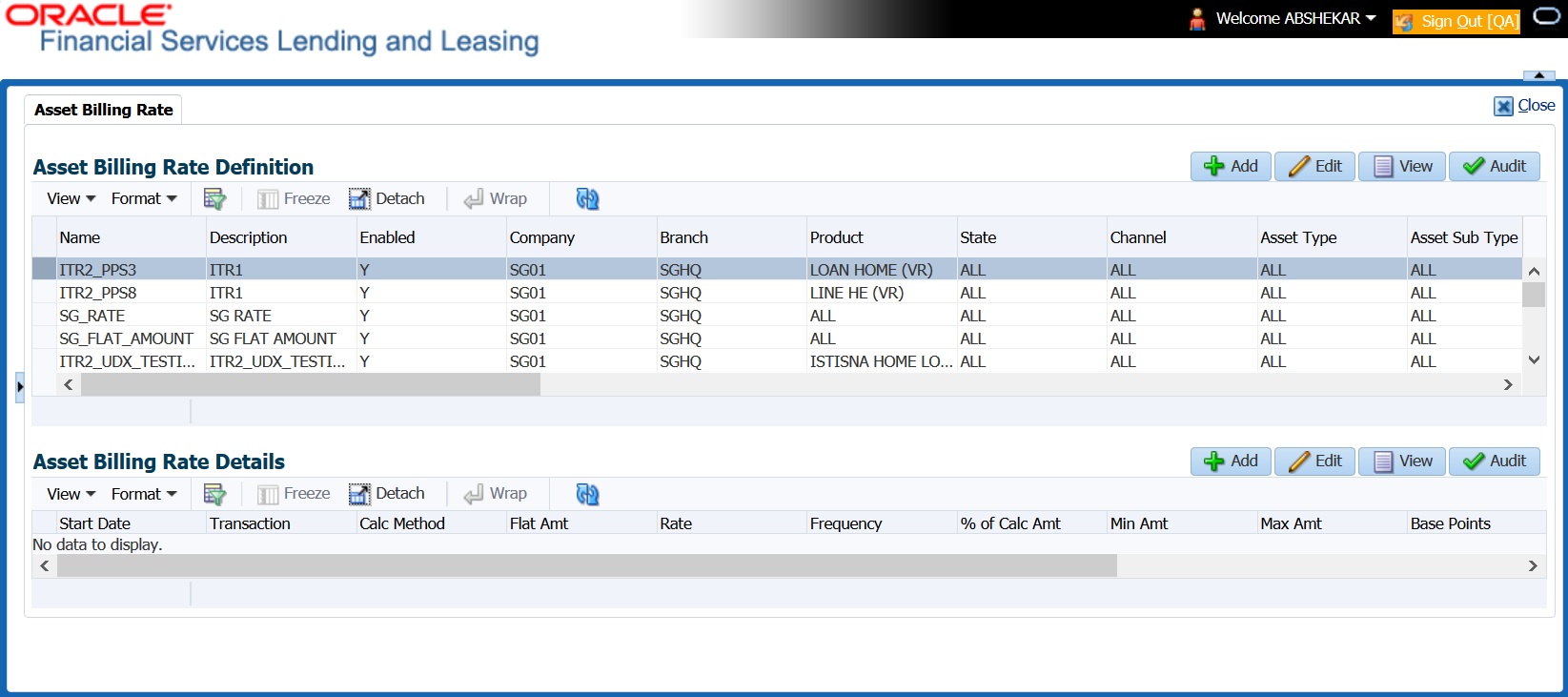The width and height of the screenshot is (1568, 697).
Task: Click the oval icon right of Sign Out
Action: [1546, 17]
